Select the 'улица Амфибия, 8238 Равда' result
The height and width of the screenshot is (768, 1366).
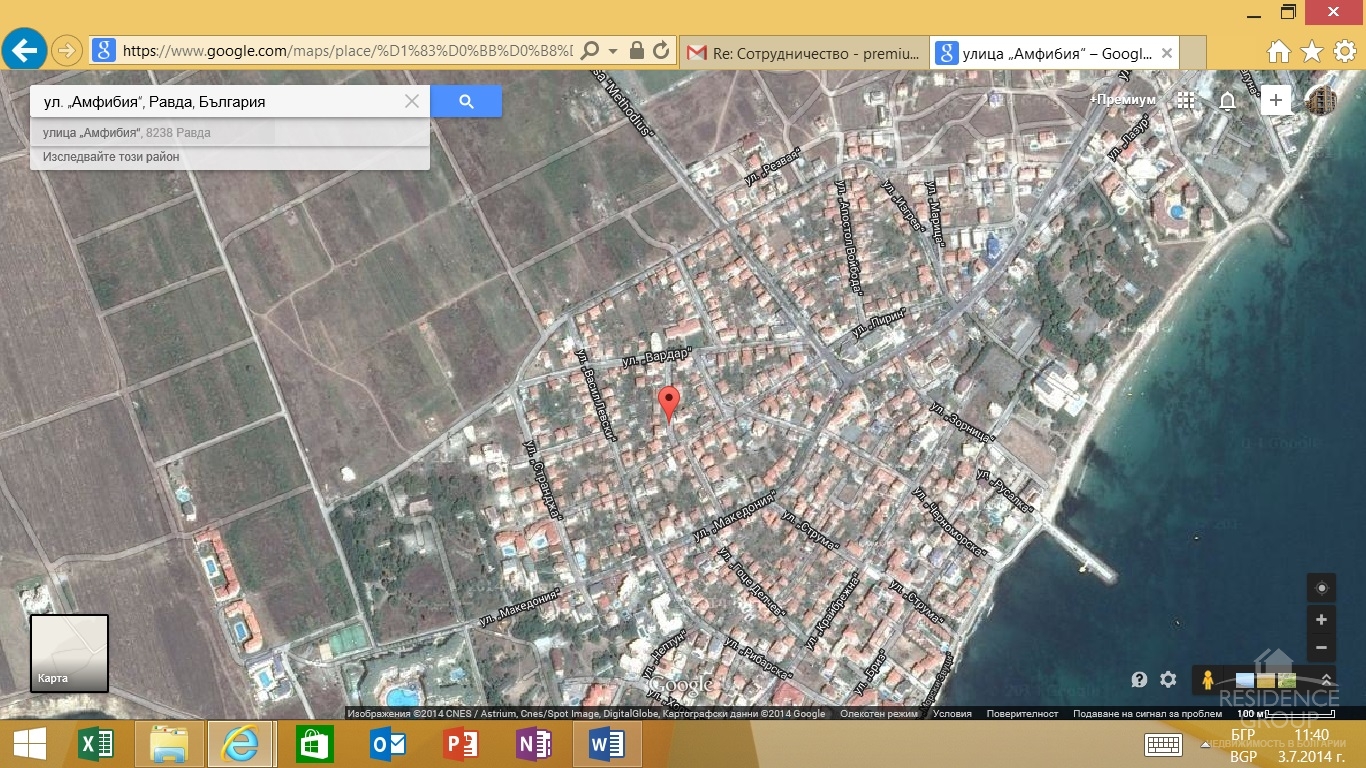click(x=230, y=132)
